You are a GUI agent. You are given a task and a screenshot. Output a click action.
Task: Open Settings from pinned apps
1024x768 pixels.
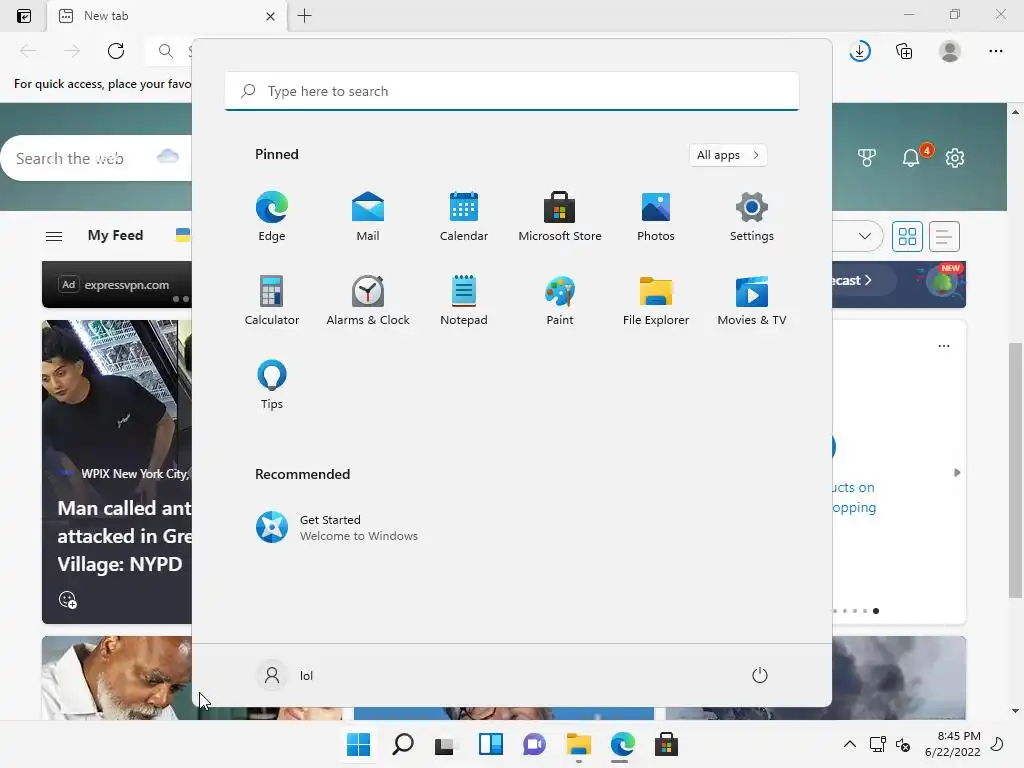pos(752,216)
